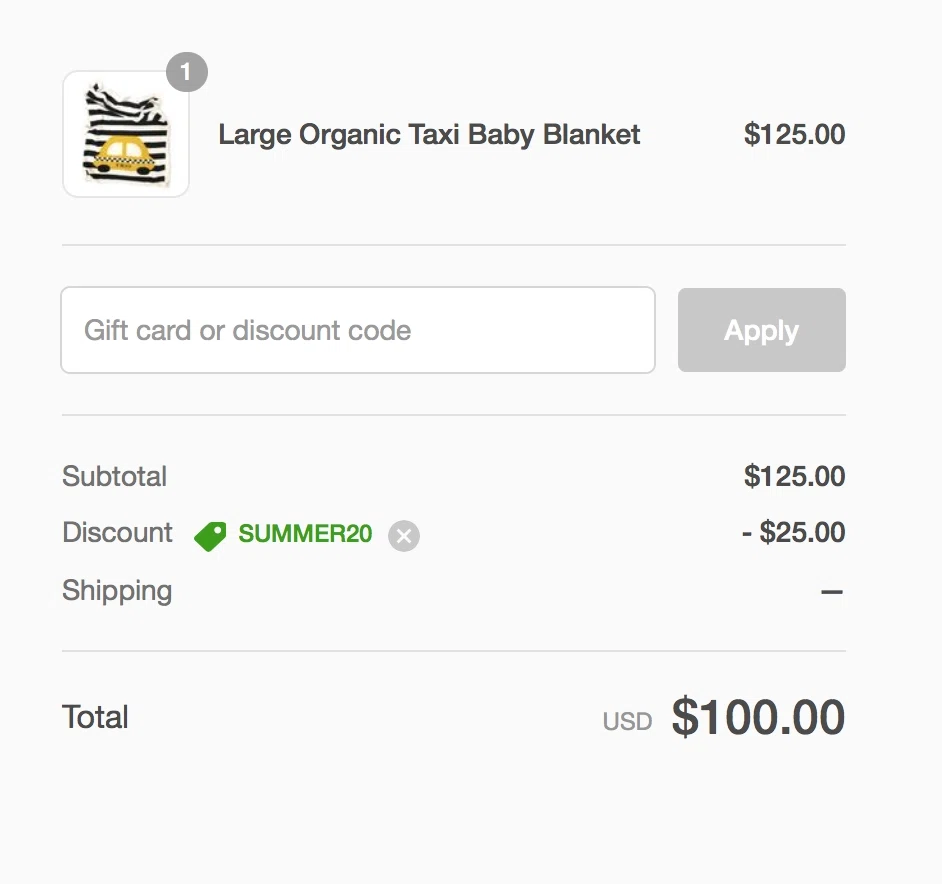942x884 pixels.
Task: Click the shipping dash placeholder
Action: [832, 592]
